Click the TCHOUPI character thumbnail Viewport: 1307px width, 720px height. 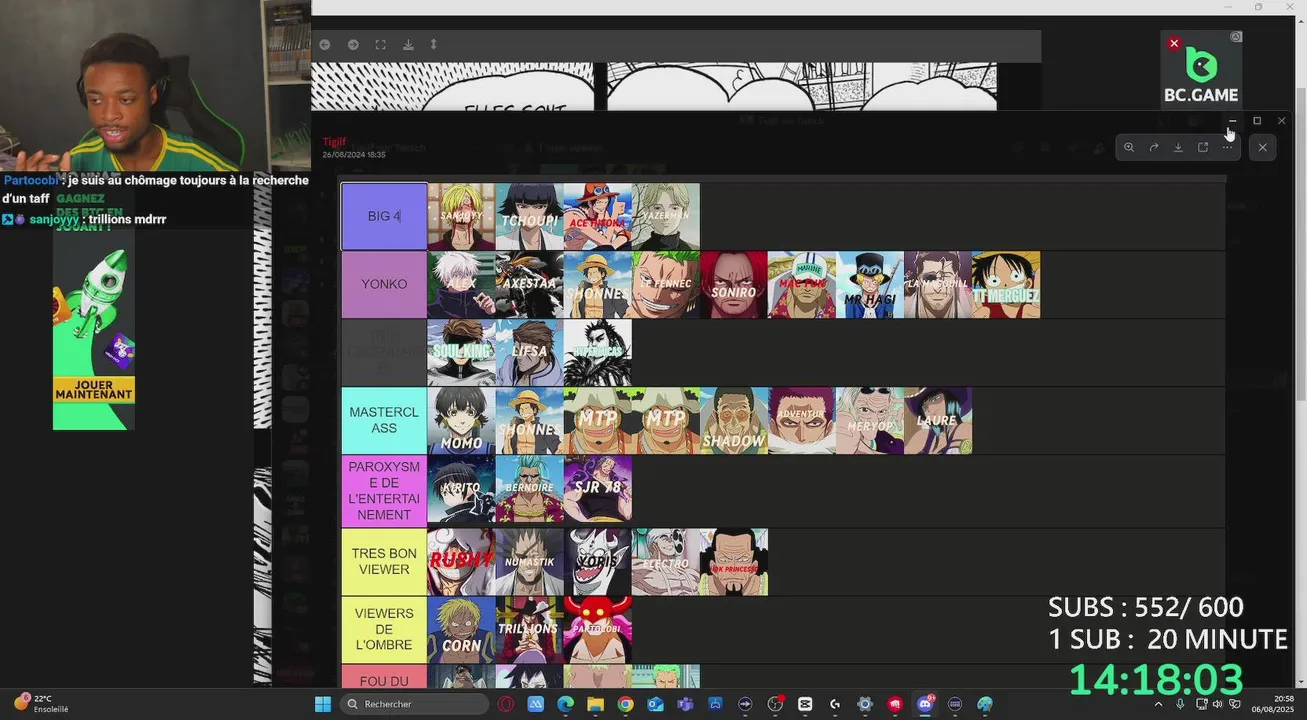529,216
